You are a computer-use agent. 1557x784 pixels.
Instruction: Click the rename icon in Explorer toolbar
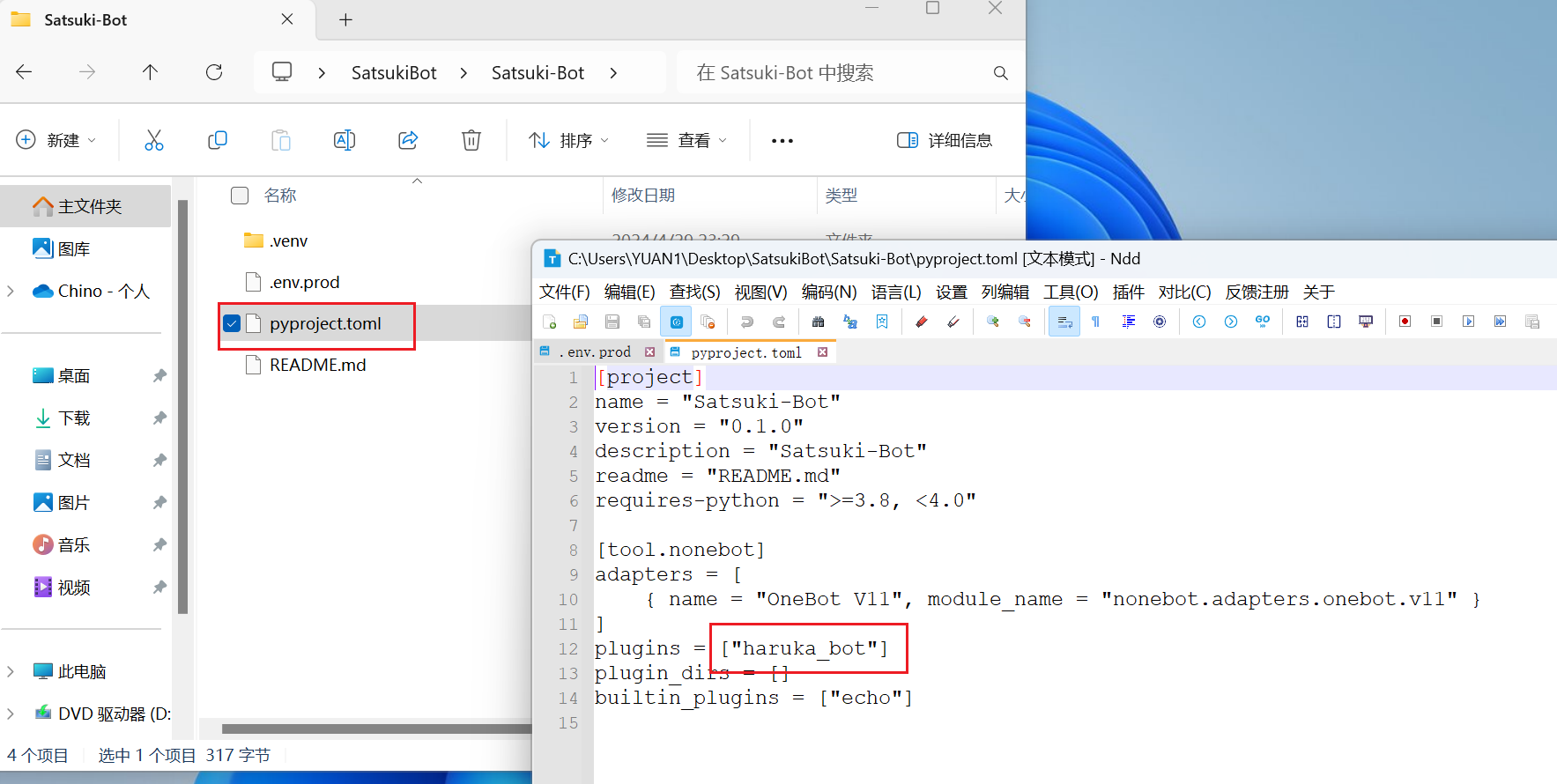tap(345, 140)
